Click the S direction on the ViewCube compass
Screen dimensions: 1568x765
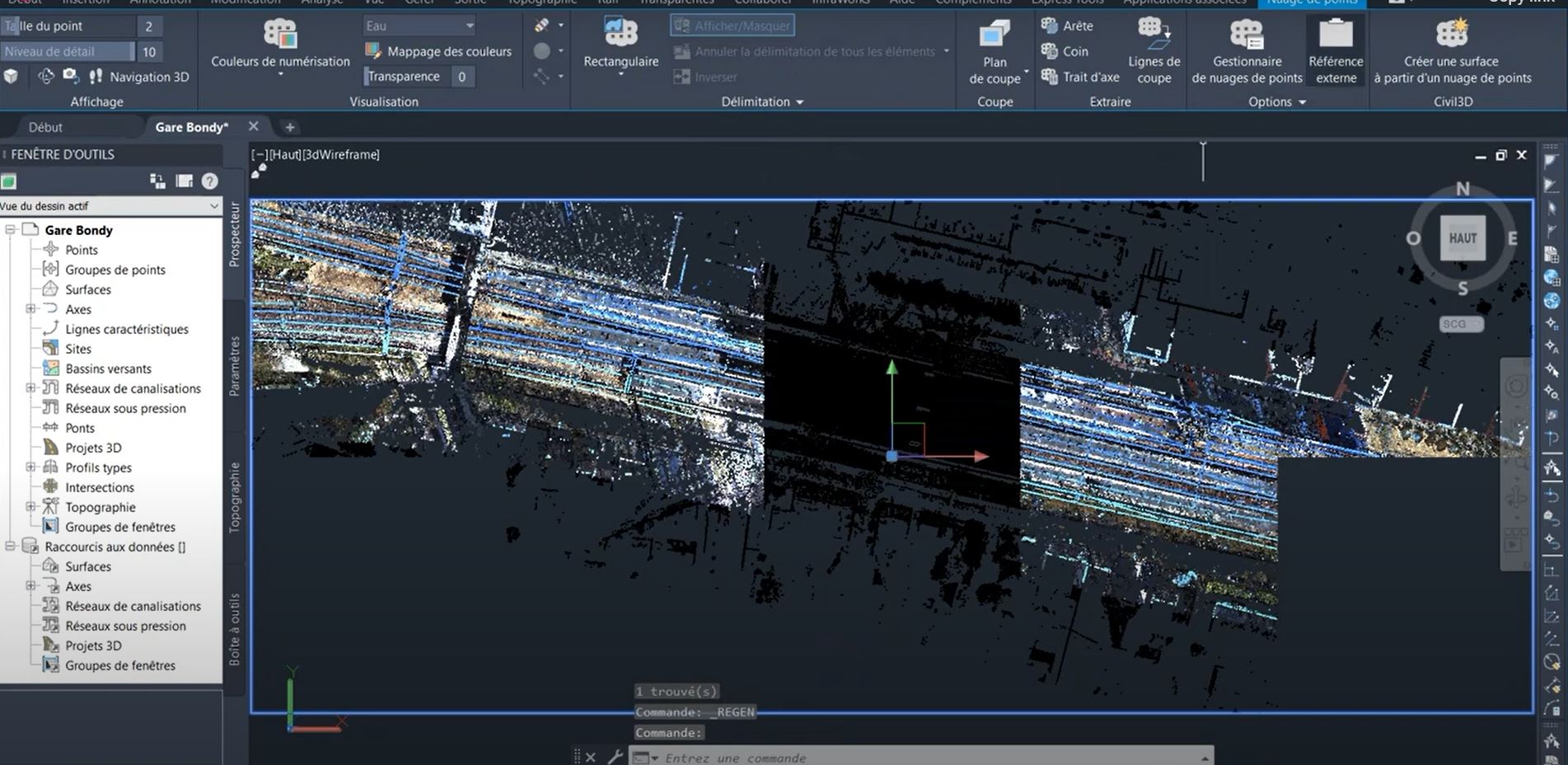[1463, 288]
